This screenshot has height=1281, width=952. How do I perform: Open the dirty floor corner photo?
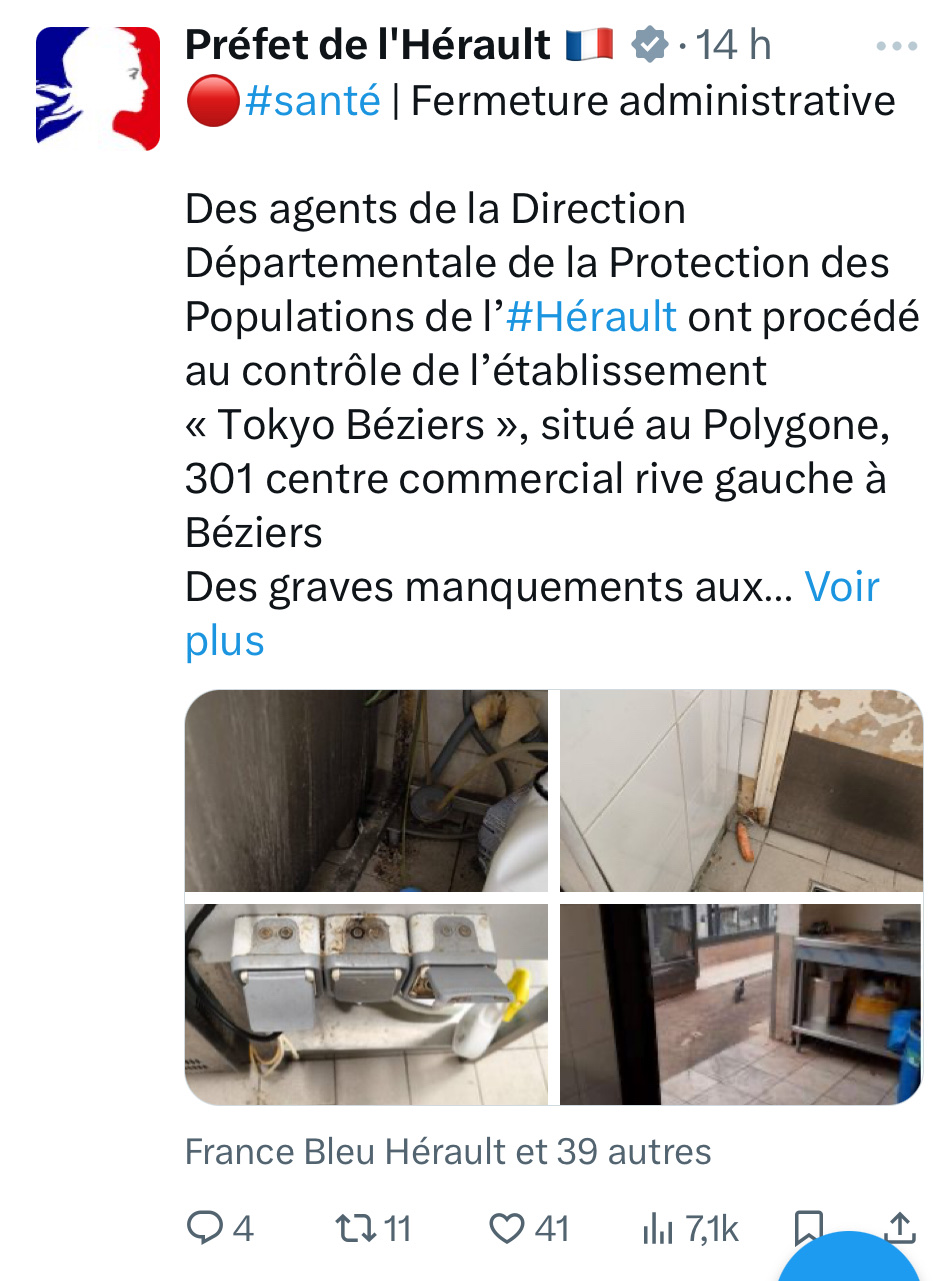(x=366, y=790)
